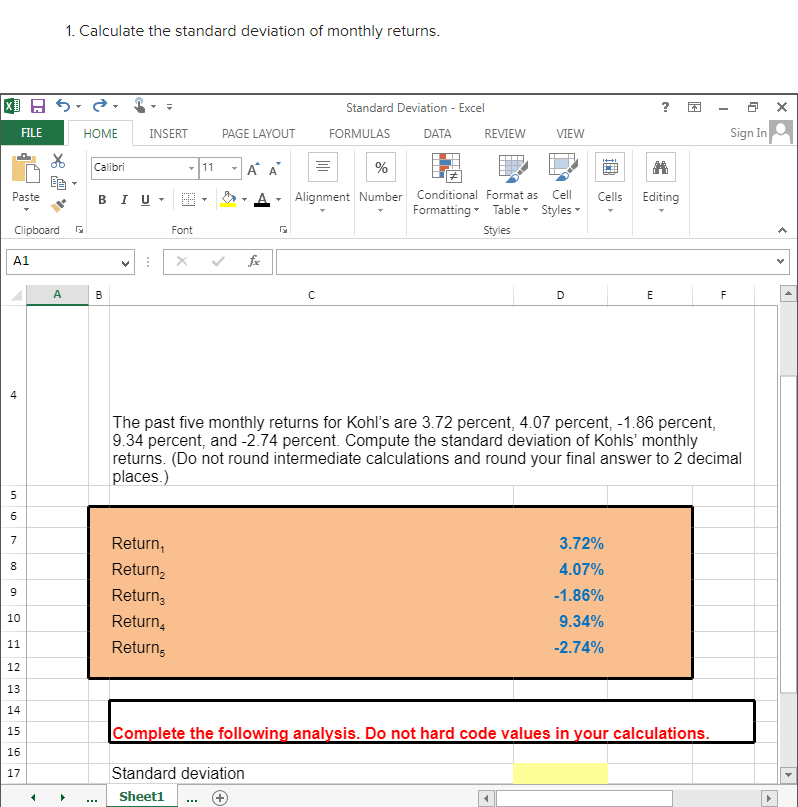Click the yellow Standard deviation answer cell
Image resolution: width=798 pixels, height=807 pixels.
tap(560, 773)
